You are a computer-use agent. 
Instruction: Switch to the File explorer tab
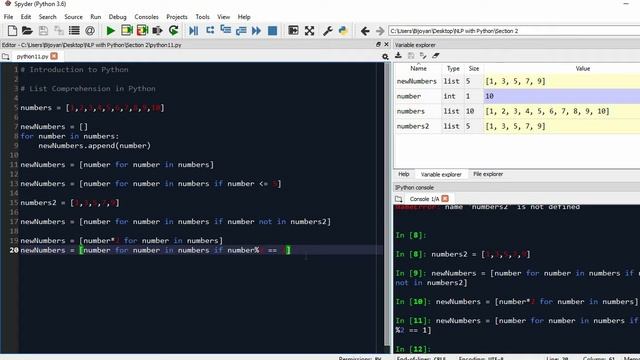click(488, 174)
